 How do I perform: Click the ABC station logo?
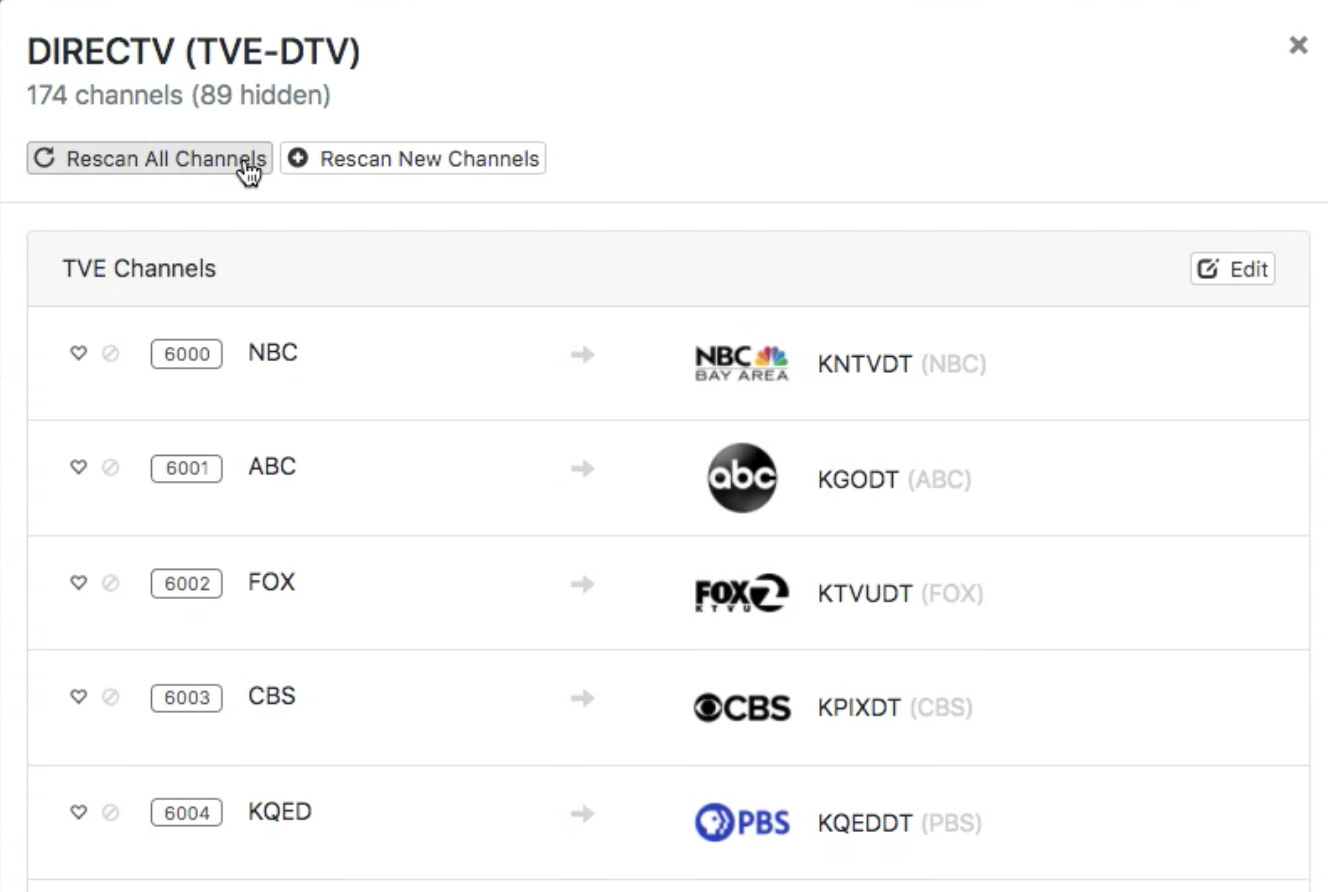point(741,479)
